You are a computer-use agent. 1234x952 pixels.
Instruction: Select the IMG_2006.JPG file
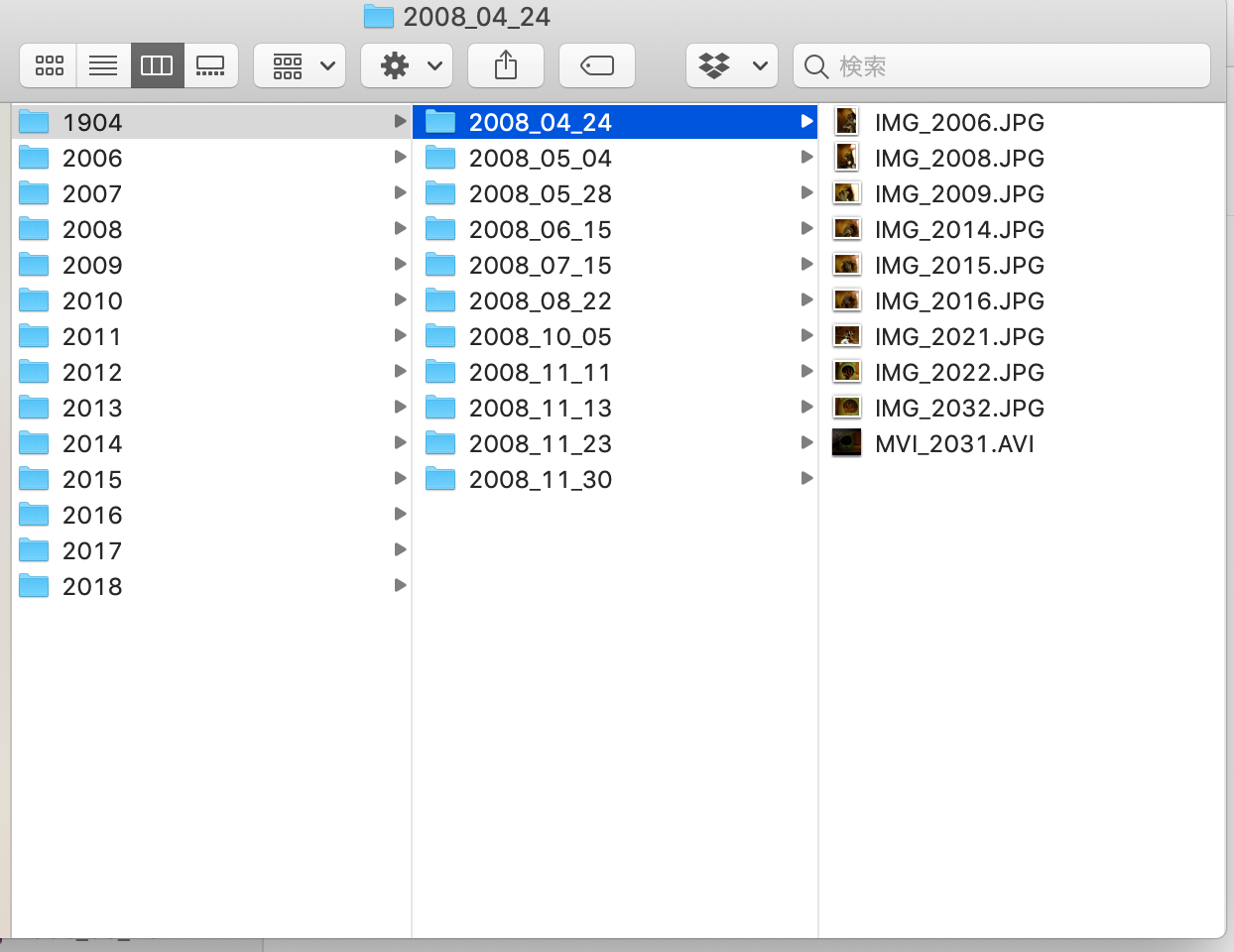coord(958,122)
